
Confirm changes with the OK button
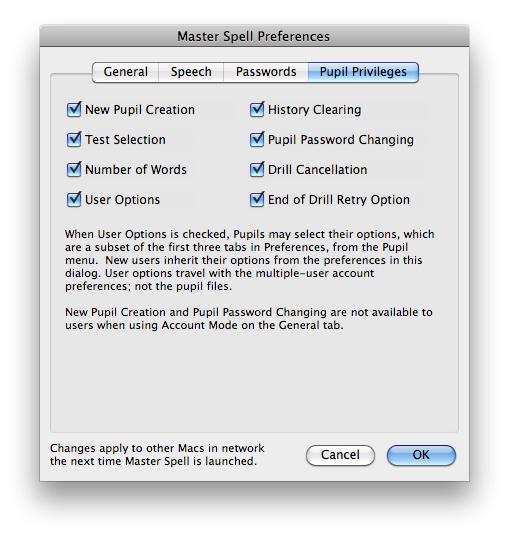click(x=421, y=455)
